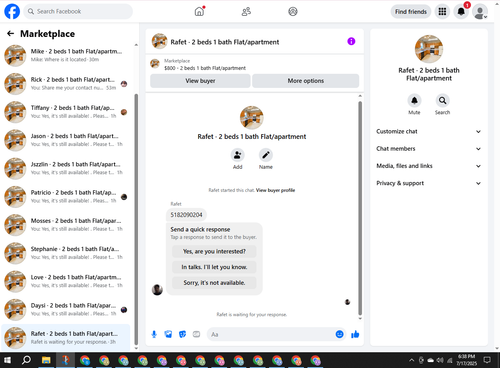This screenshot has height=368, width=500.
Task: Expand the Privacy & support section
Action: point(429,183)
